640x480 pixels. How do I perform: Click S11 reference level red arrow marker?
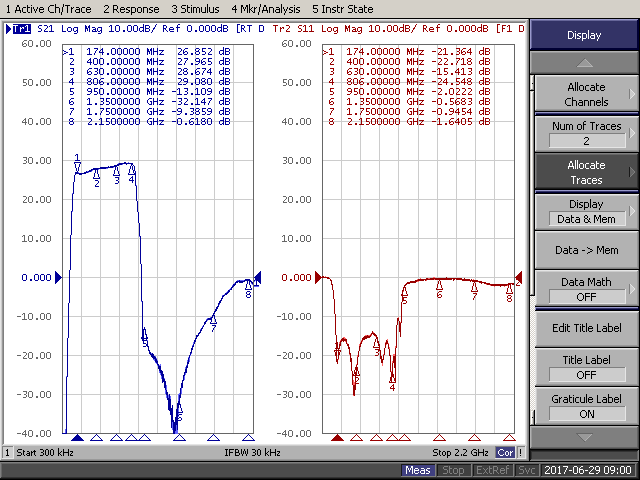coord(318,278)
